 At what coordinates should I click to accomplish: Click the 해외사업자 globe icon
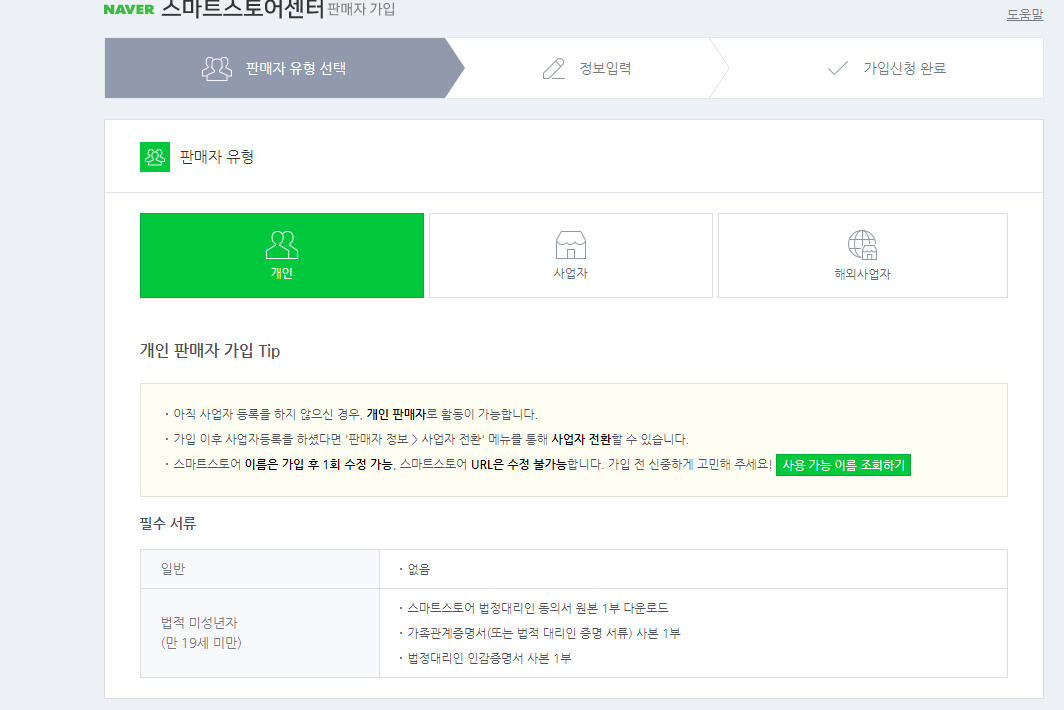click(862, 245)
